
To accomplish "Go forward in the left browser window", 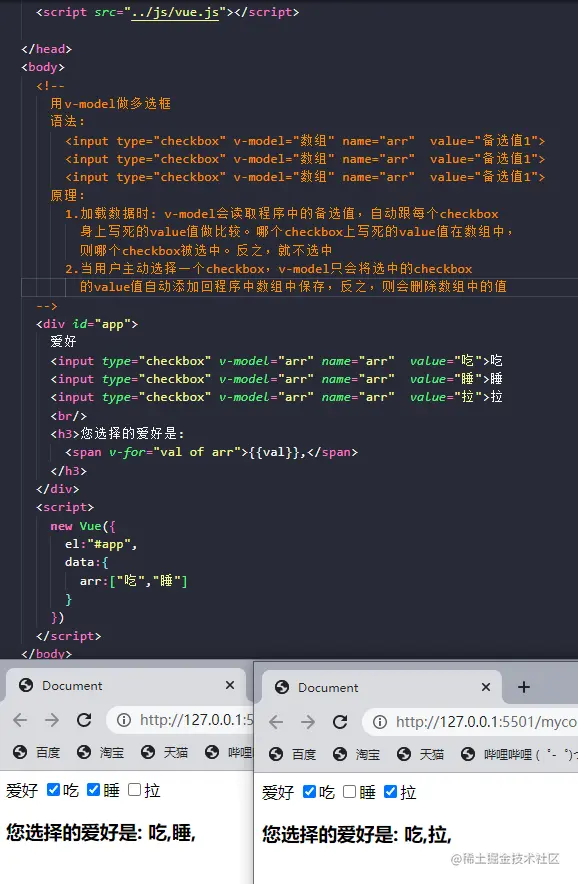I will (x=52, y=720).
